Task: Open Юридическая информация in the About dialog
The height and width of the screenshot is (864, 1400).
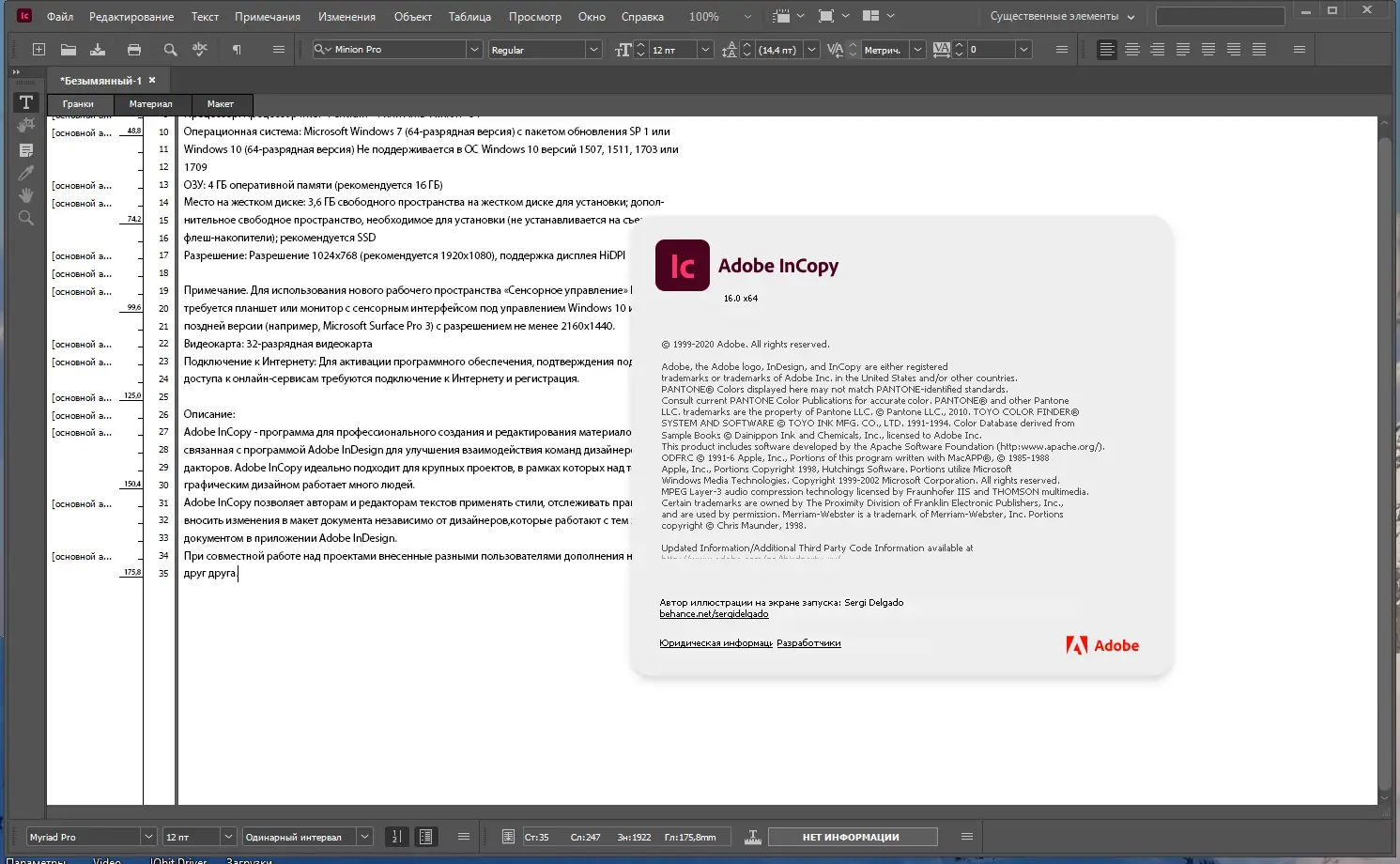Action: click(x=715, y=642)
